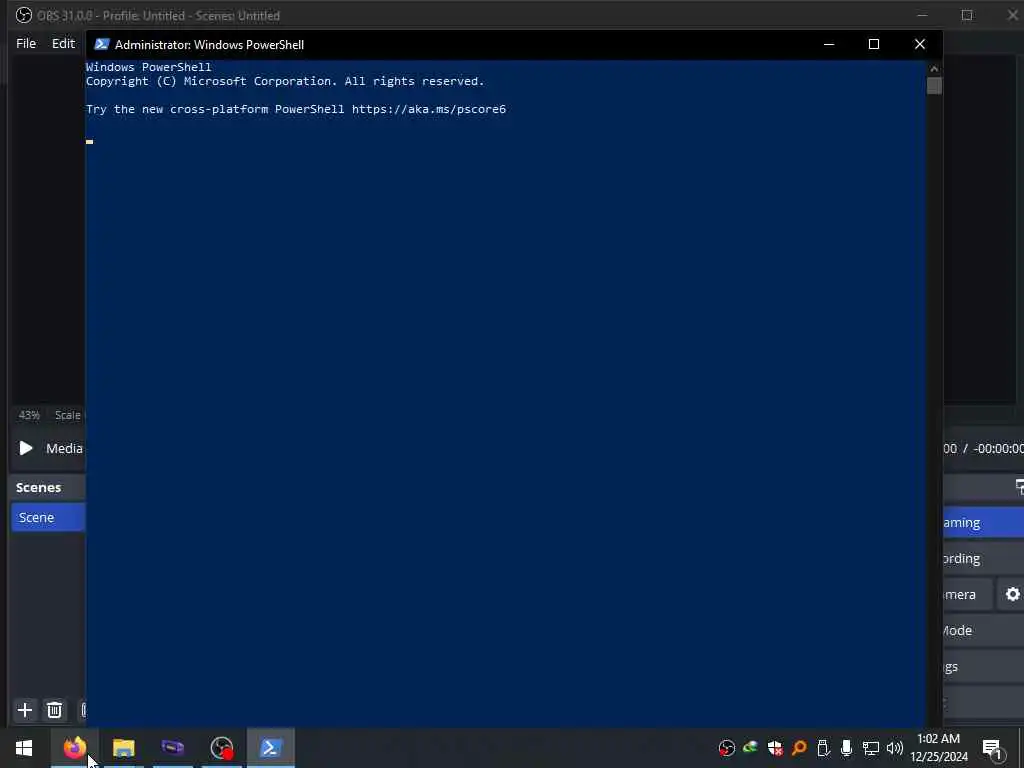
Task: Play the media source in OBS
Action: point(26,448)
